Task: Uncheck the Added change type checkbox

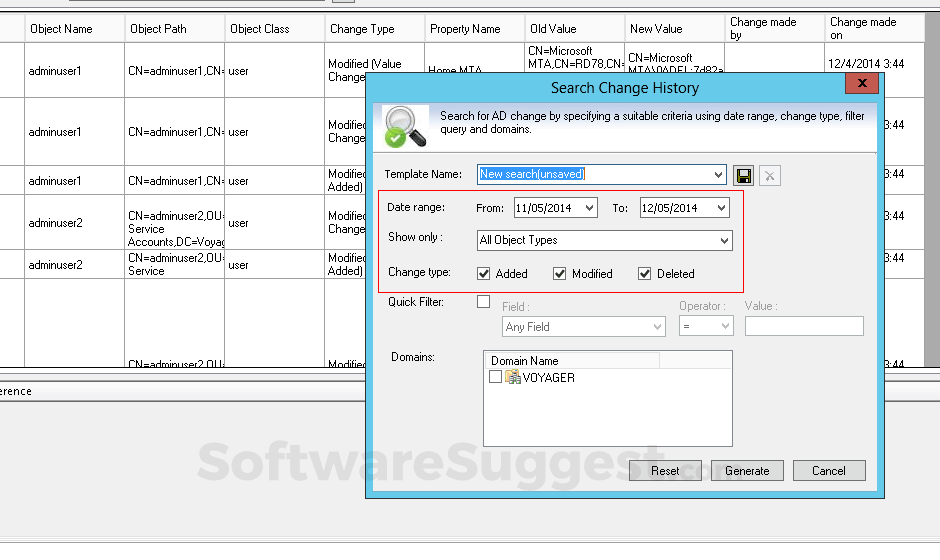Action: (x=484, y=274)
